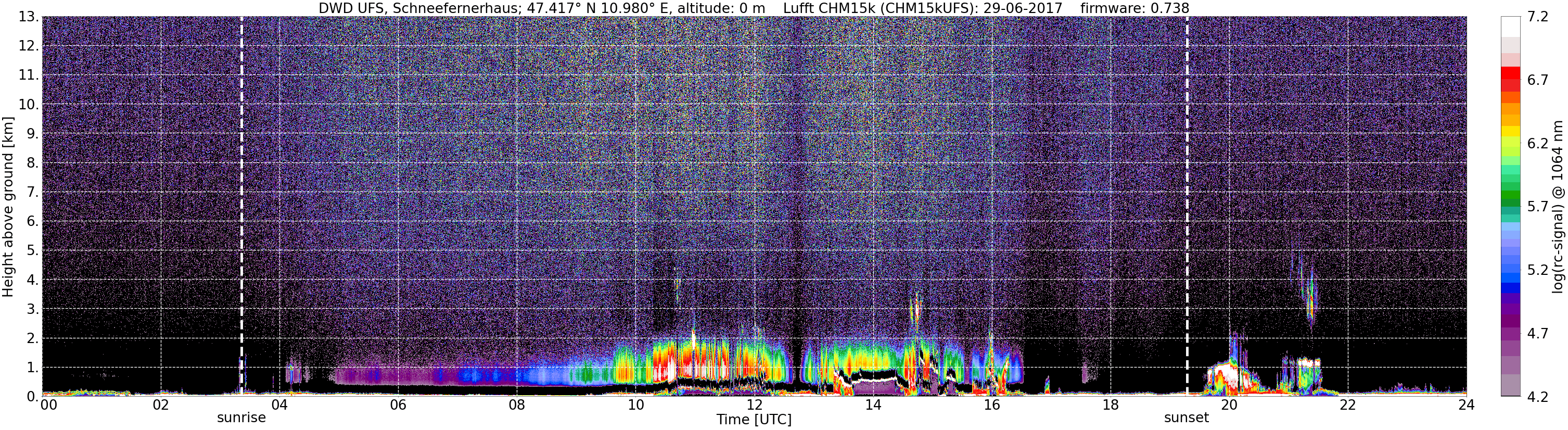Click the y-axis tick label '9.'
The width and height of the screenshot is (1568, 430).
[x=32, y=134]
